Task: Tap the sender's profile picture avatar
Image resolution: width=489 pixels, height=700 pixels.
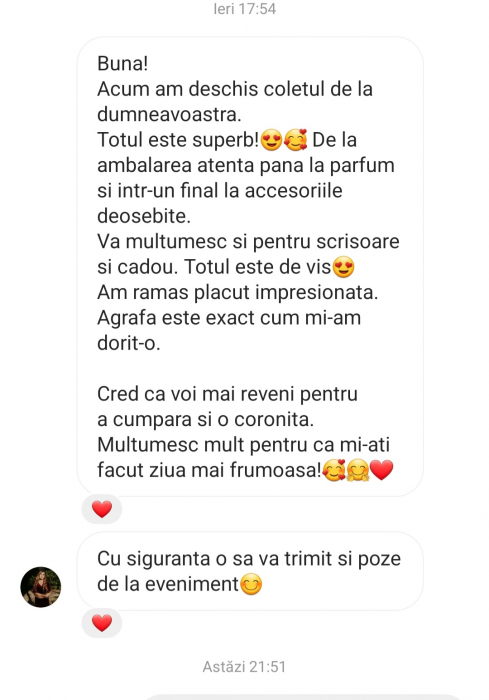Action: (41, 587)
